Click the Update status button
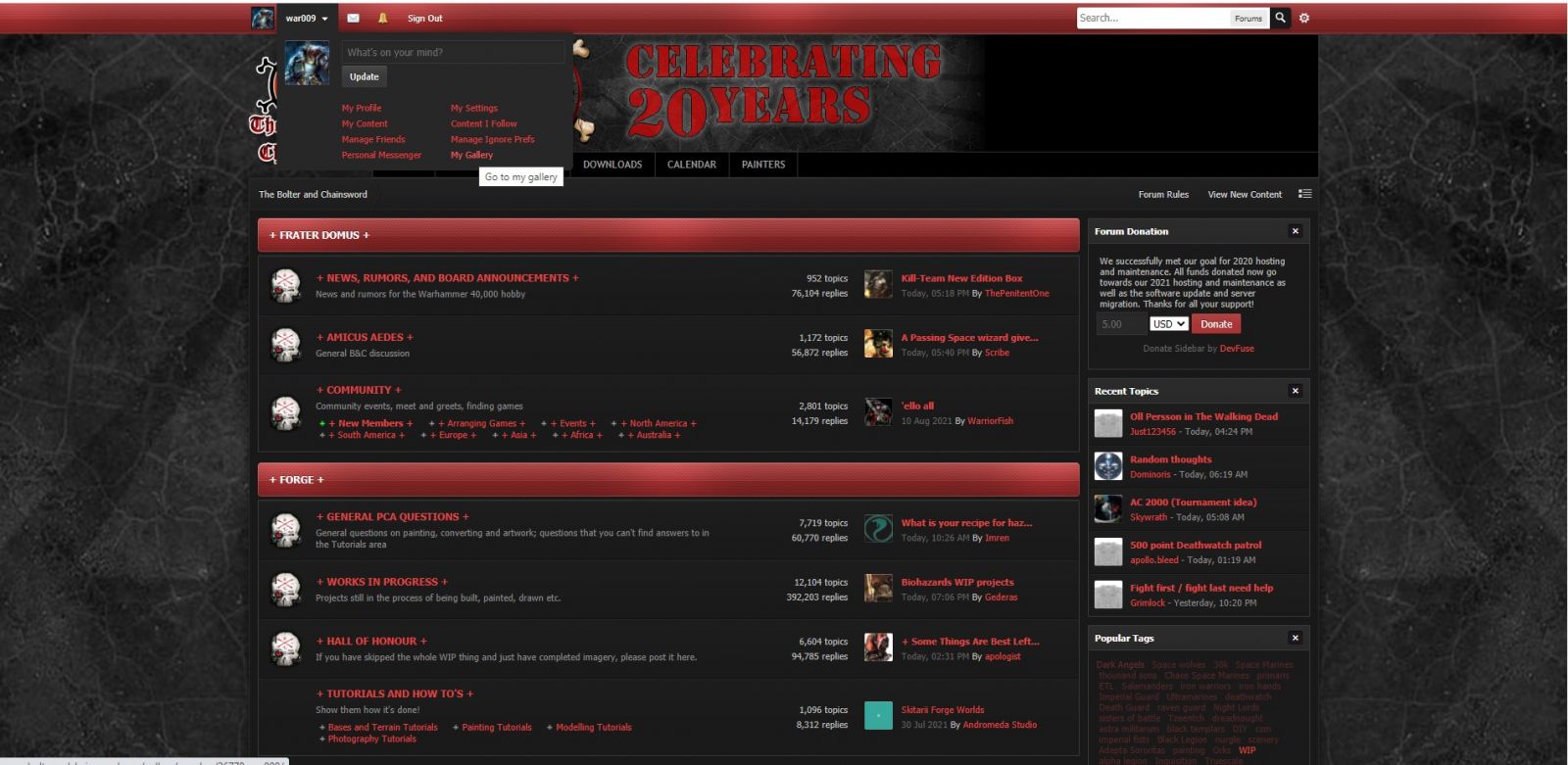 click(x=364, y=76)
